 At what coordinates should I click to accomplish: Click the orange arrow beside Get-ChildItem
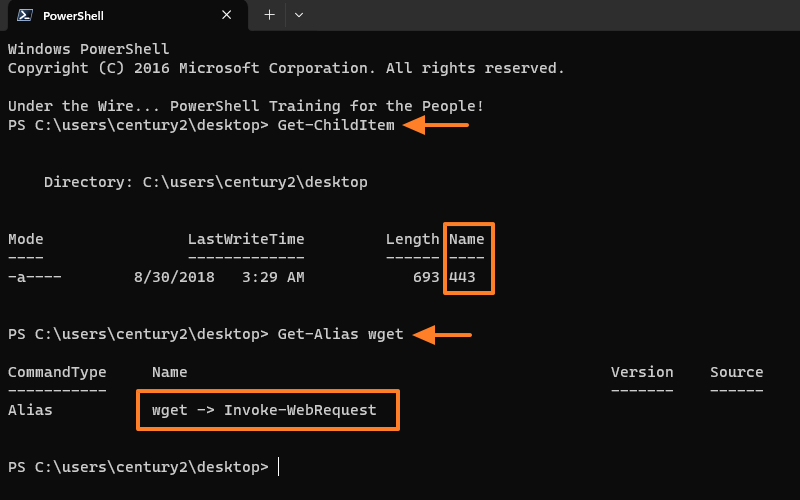coord(436,125)
